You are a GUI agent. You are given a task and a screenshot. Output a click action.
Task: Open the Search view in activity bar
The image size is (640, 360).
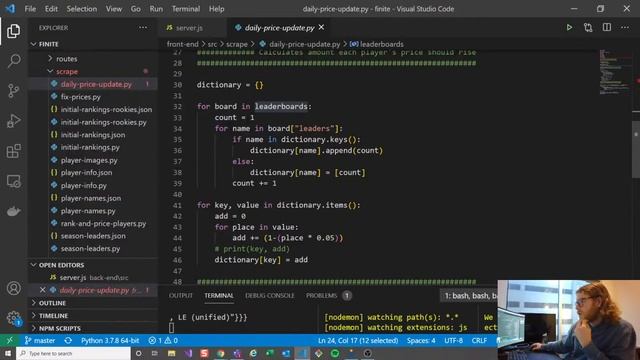(13, 61)
